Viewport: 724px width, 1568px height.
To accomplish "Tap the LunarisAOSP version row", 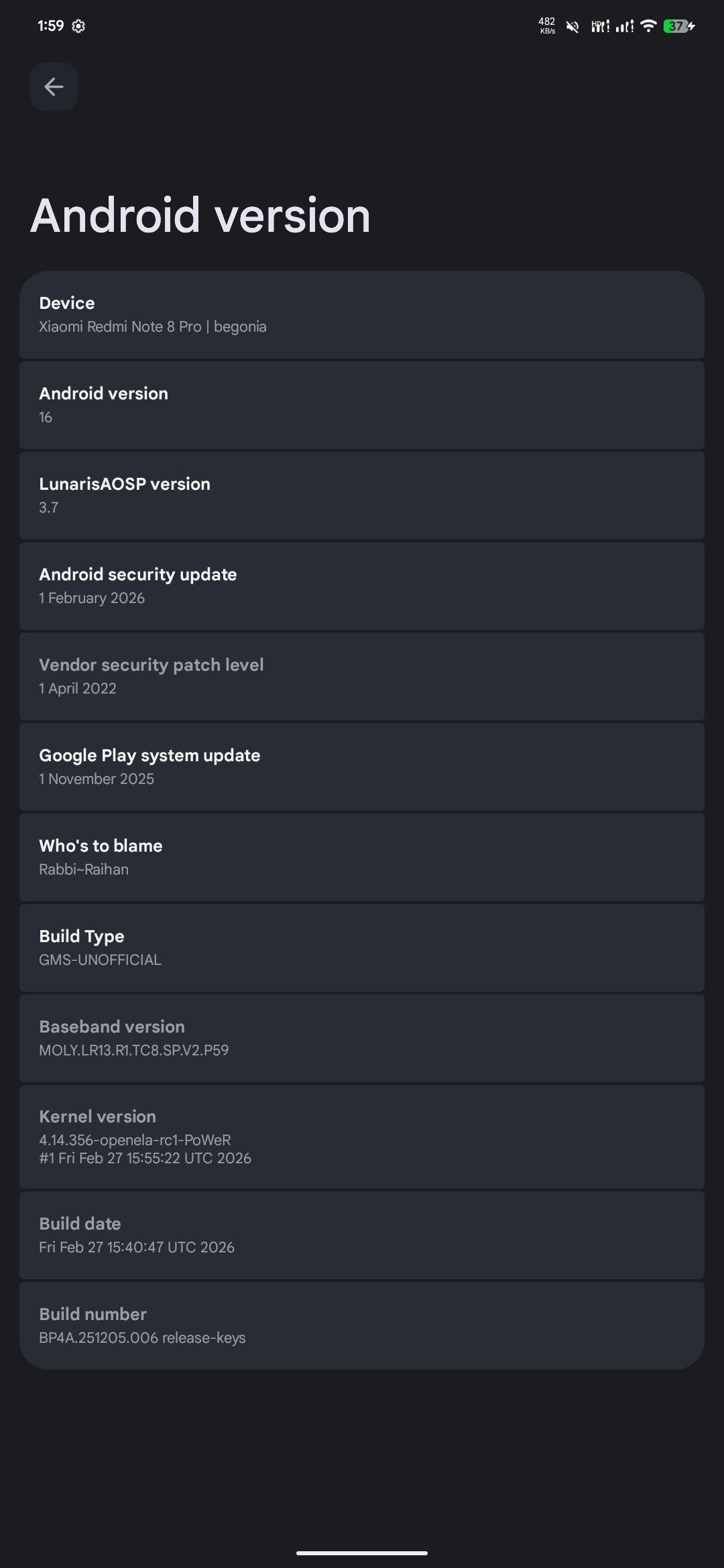I will tap(362, 496).
